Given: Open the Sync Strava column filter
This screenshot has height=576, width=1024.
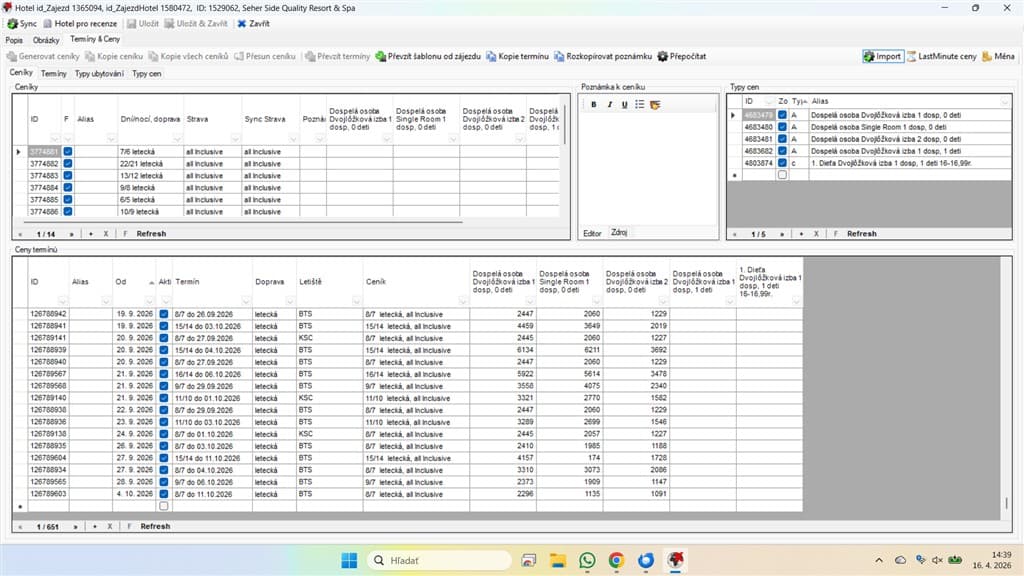Looking at the screenshot, I should pyautogui.click(x=293, y=138).
